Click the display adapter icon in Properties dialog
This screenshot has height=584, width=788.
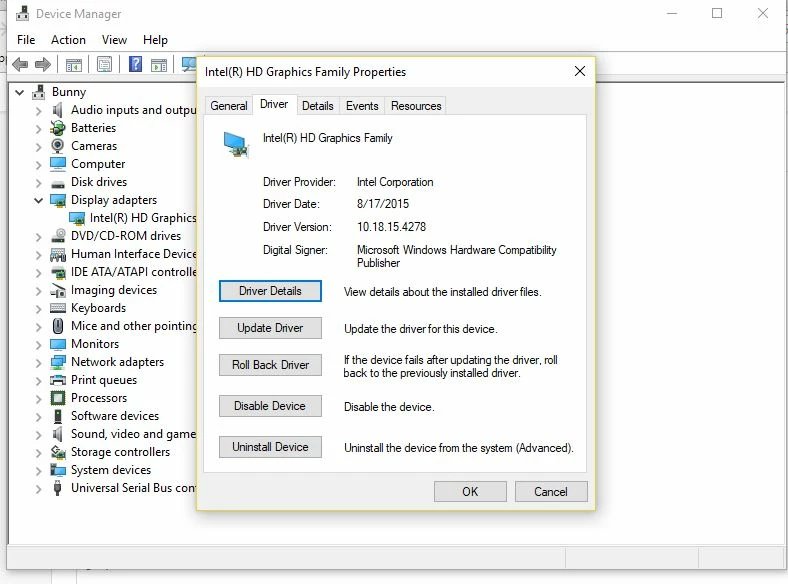(x=236, y=144)
